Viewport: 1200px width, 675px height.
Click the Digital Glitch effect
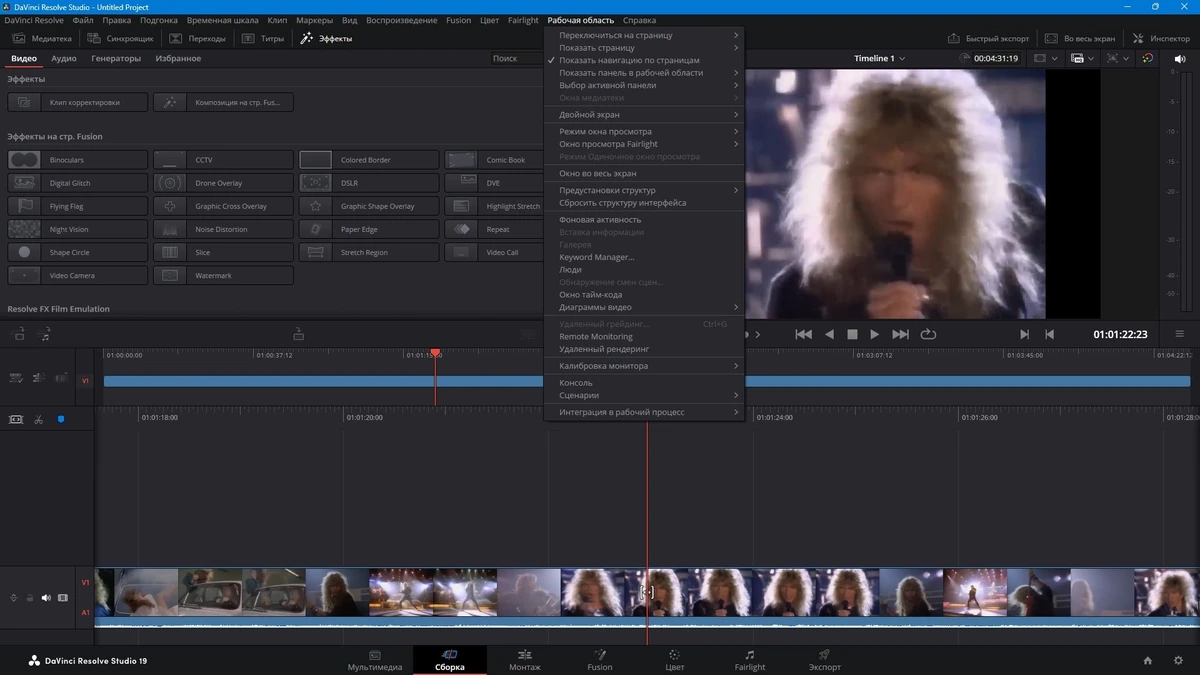77,183
